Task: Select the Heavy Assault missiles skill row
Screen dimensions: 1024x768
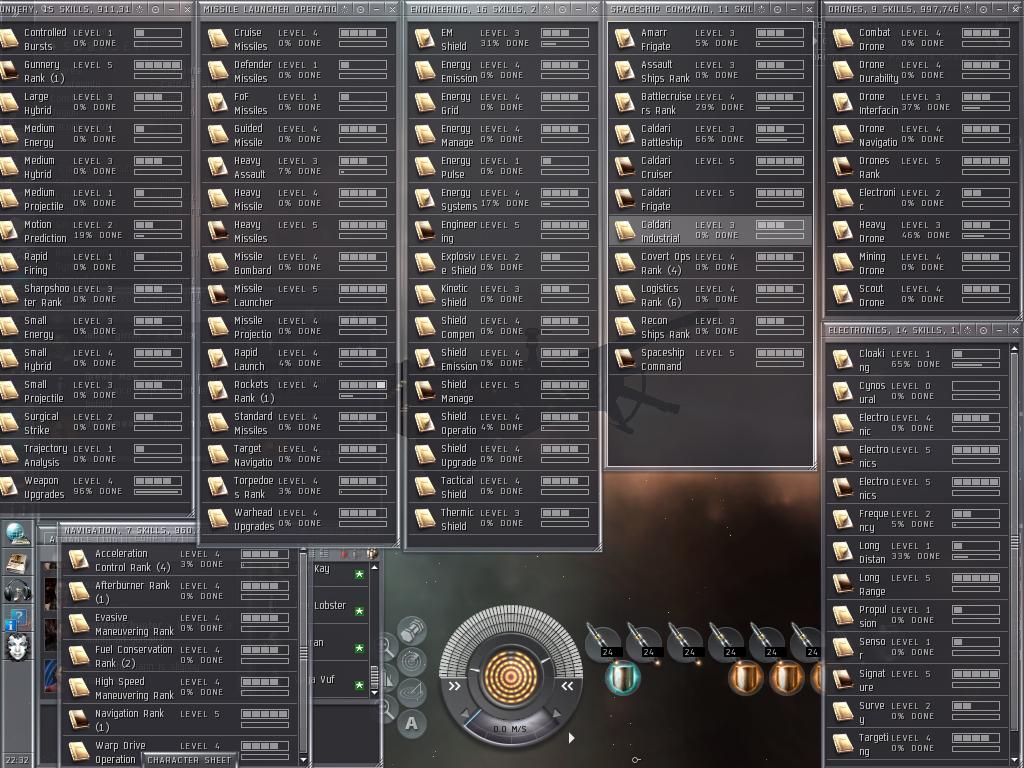Action: pyautogui.click(x=298, y=167)
